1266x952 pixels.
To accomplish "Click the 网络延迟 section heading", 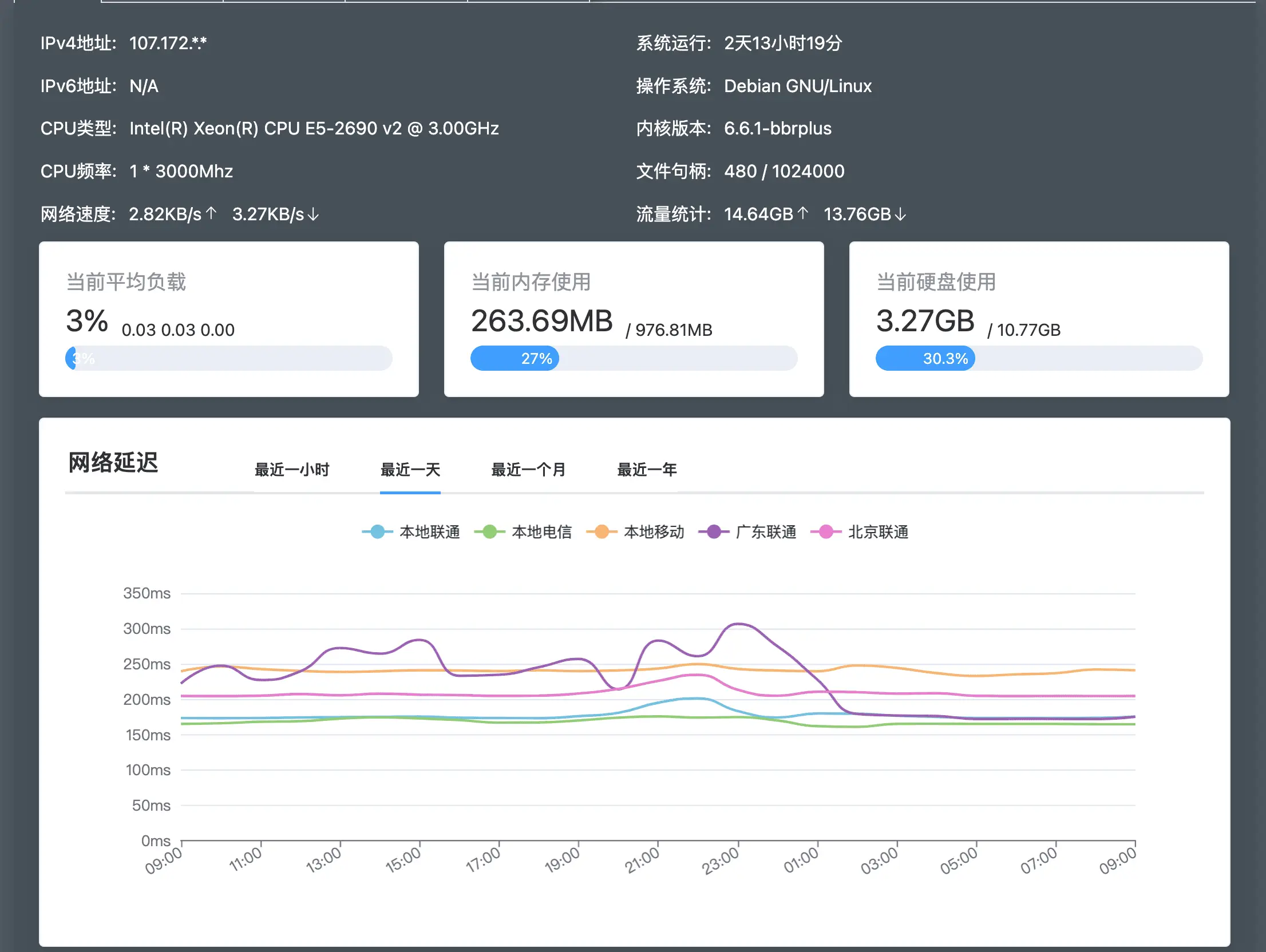I will coord(113,463).
